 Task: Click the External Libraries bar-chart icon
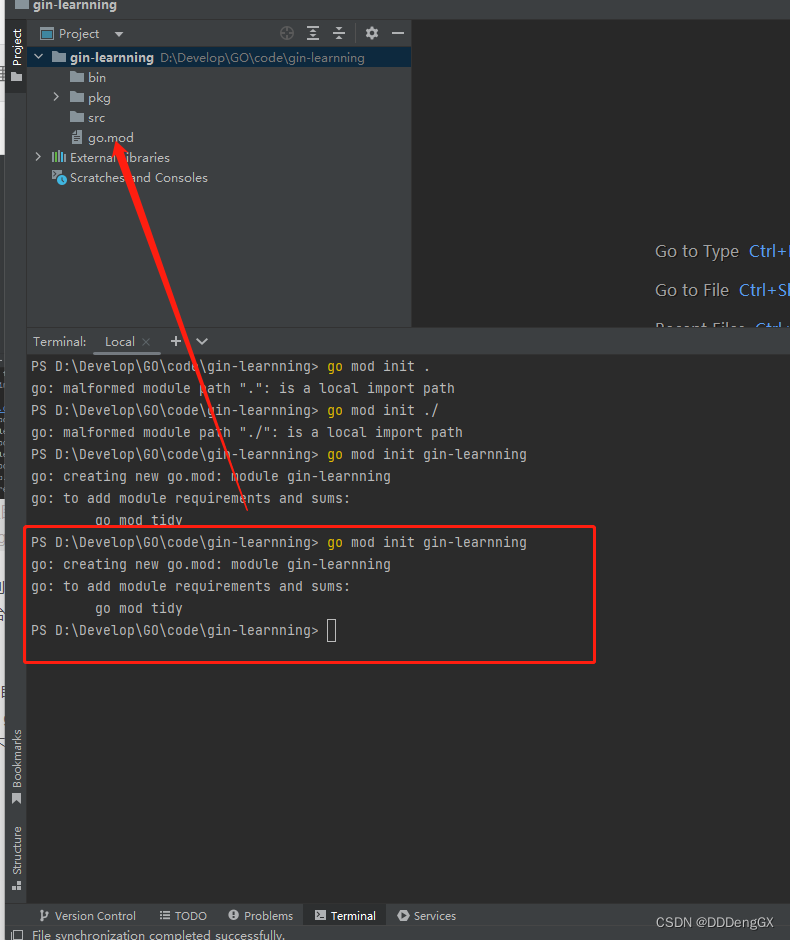click(x=59, y=157)
